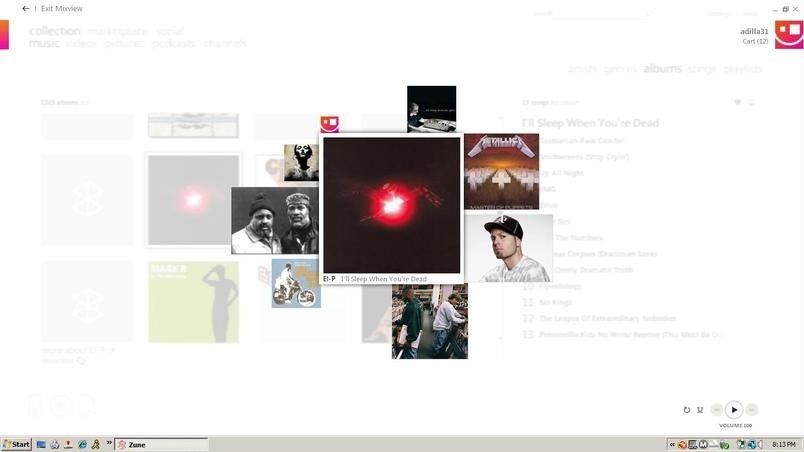
Task: Switch to the genres view
Action: [620, 69]
